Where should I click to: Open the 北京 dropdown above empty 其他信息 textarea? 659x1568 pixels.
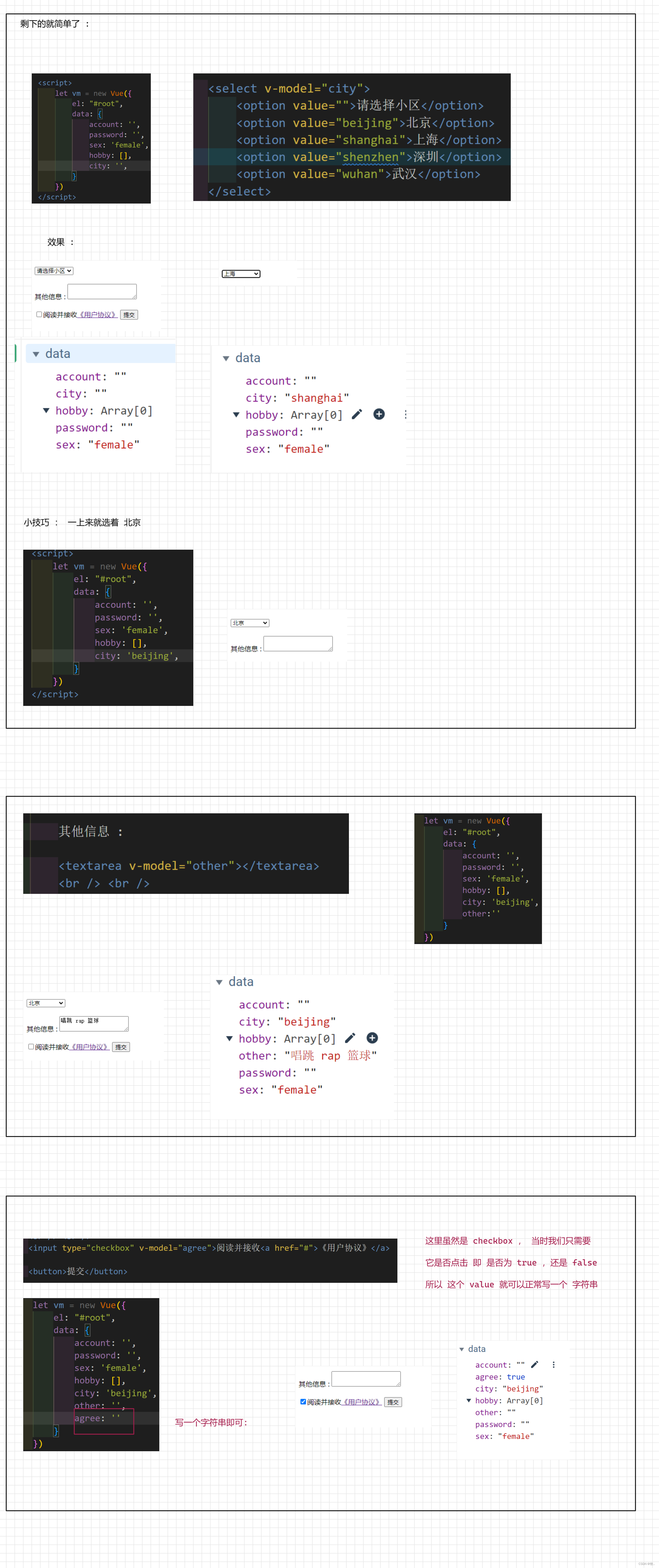(249, 623)
